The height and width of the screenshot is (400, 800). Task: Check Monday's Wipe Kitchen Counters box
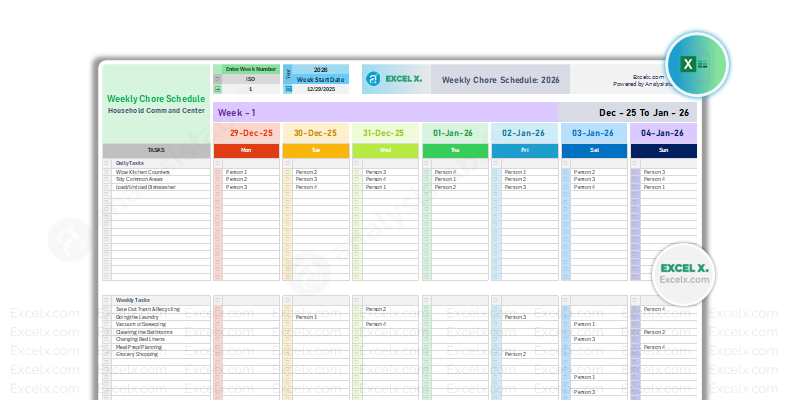click(218, 172)
